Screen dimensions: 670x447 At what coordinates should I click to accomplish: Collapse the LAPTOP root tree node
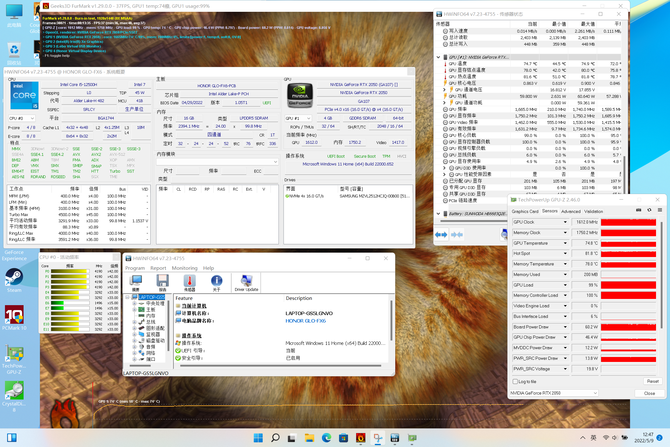(x=127, y=297)
